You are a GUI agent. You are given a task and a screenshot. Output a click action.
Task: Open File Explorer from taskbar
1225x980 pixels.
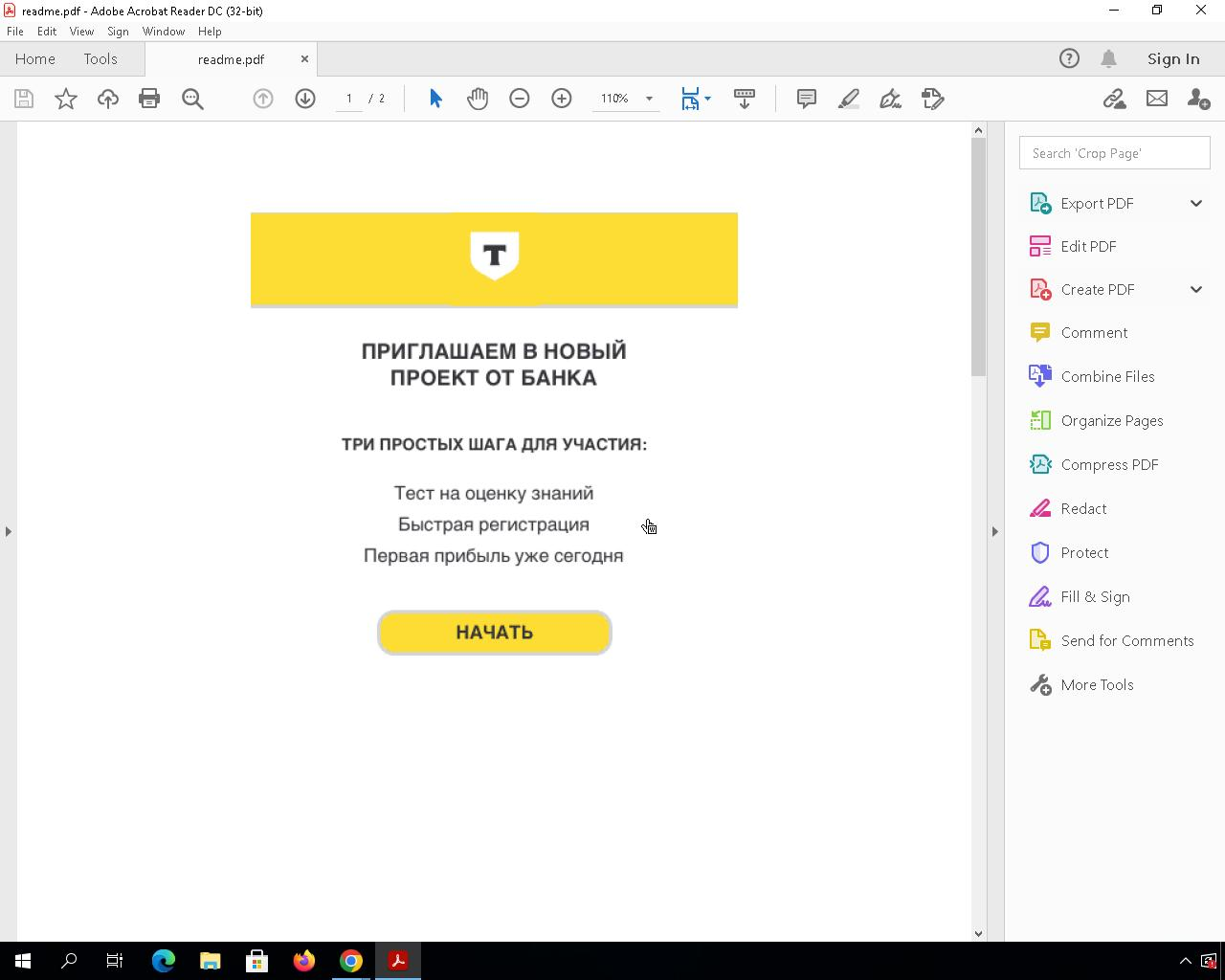click(211, 961)
